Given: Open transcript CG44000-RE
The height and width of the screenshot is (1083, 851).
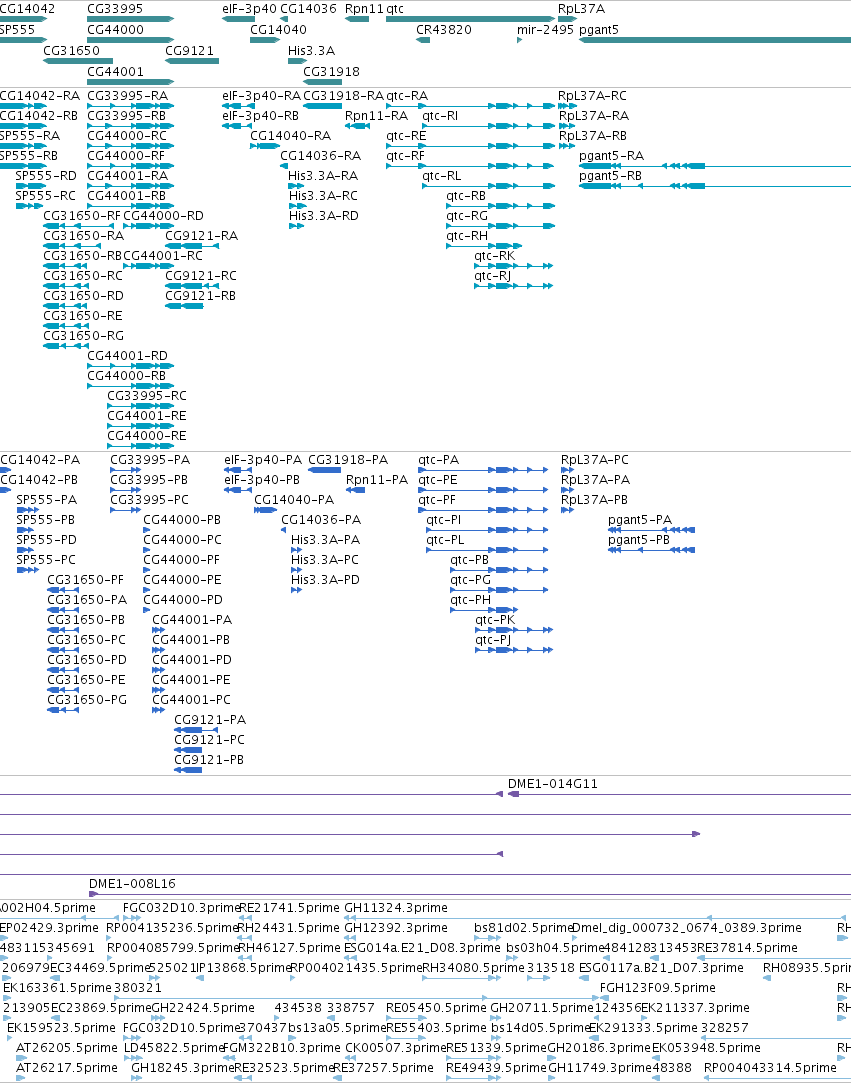Looking at the screenshot, I should (140, 446).
